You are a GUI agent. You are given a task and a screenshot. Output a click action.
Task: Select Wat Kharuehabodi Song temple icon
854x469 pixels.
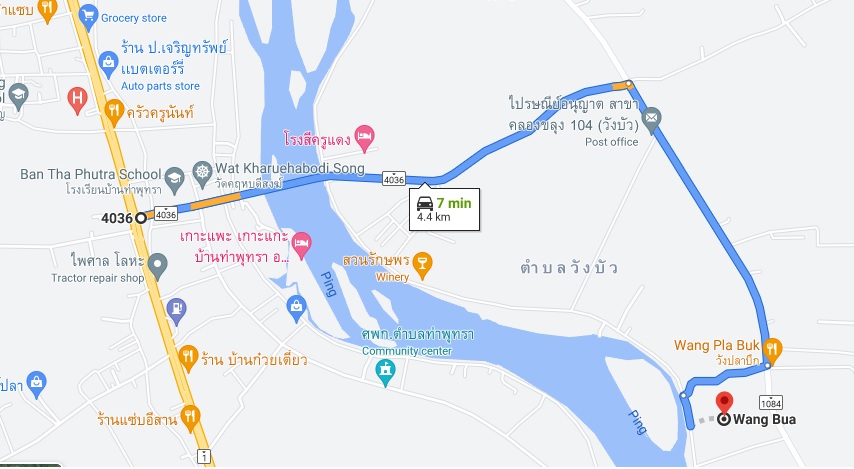click(203, 174)
